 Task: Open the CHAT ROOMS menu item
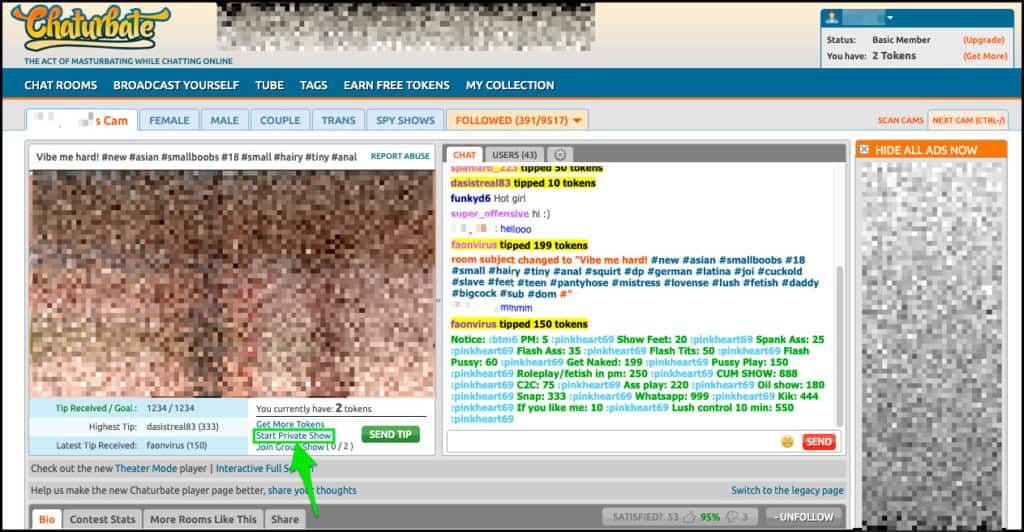[x=61, y=86]
